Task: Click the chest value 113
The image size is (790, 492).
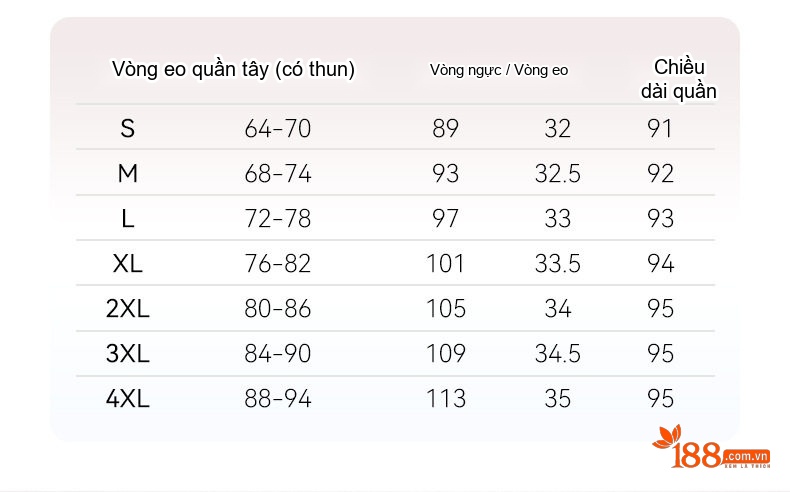Action: coord(446,399)
